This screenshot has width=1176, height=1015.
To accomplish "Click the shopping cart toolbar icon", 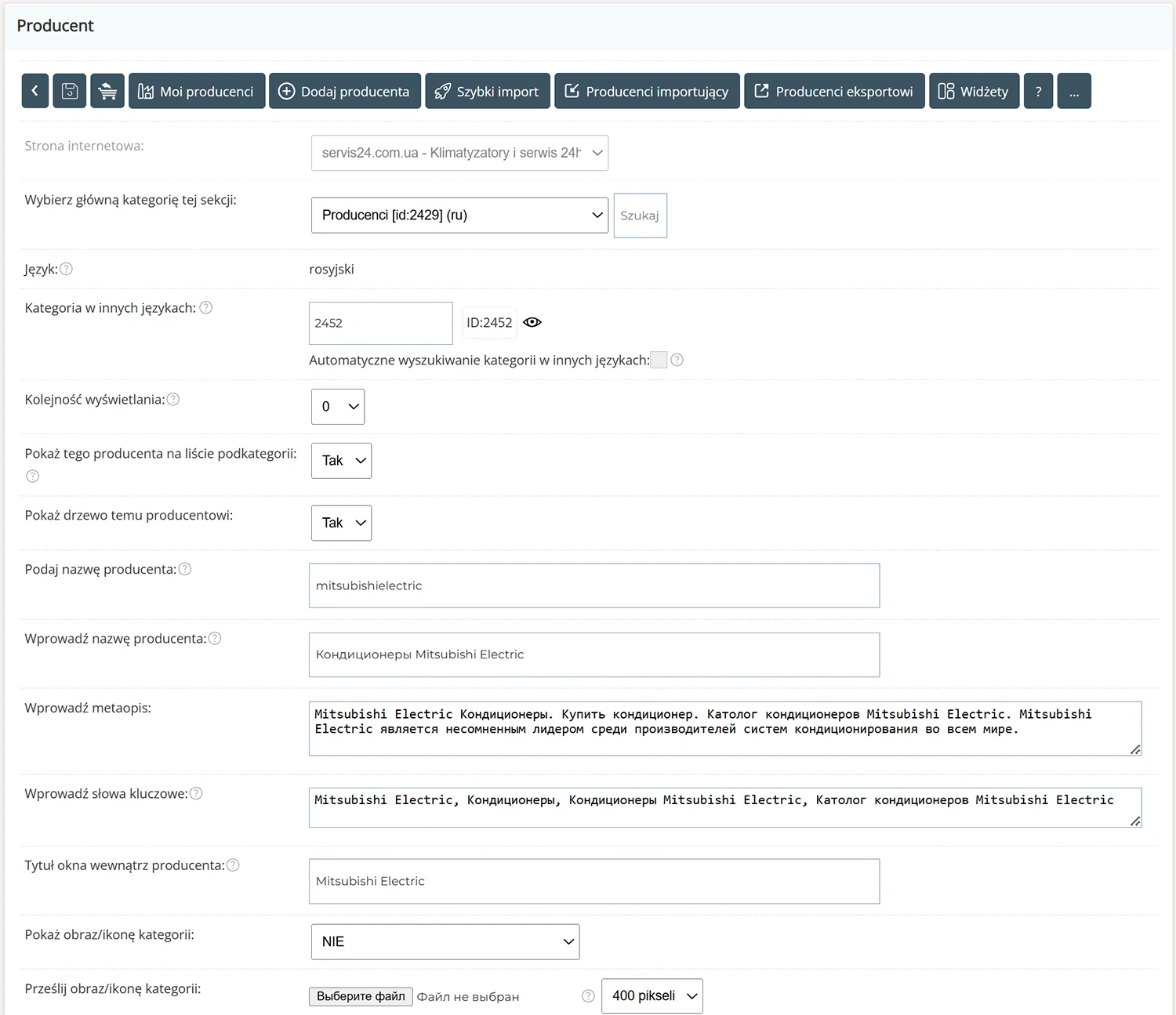I will (x=107, y=91).
